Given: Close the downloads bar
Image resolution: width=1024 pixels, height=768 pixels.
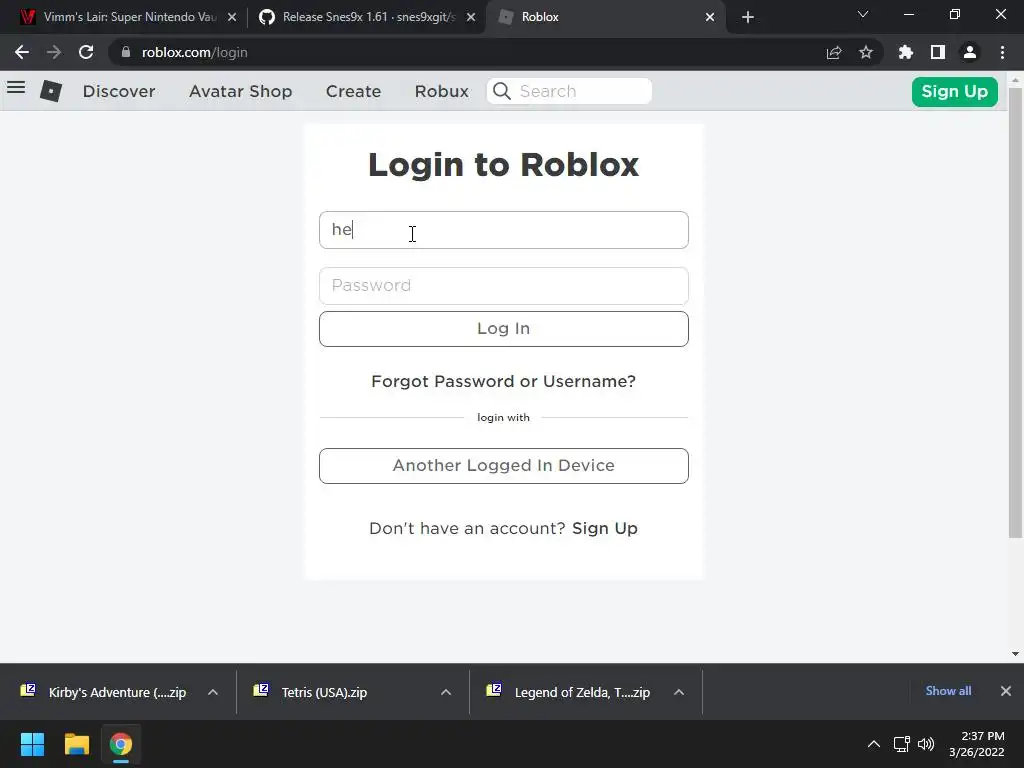Looking at the screenshot, I should [1006, 691].
